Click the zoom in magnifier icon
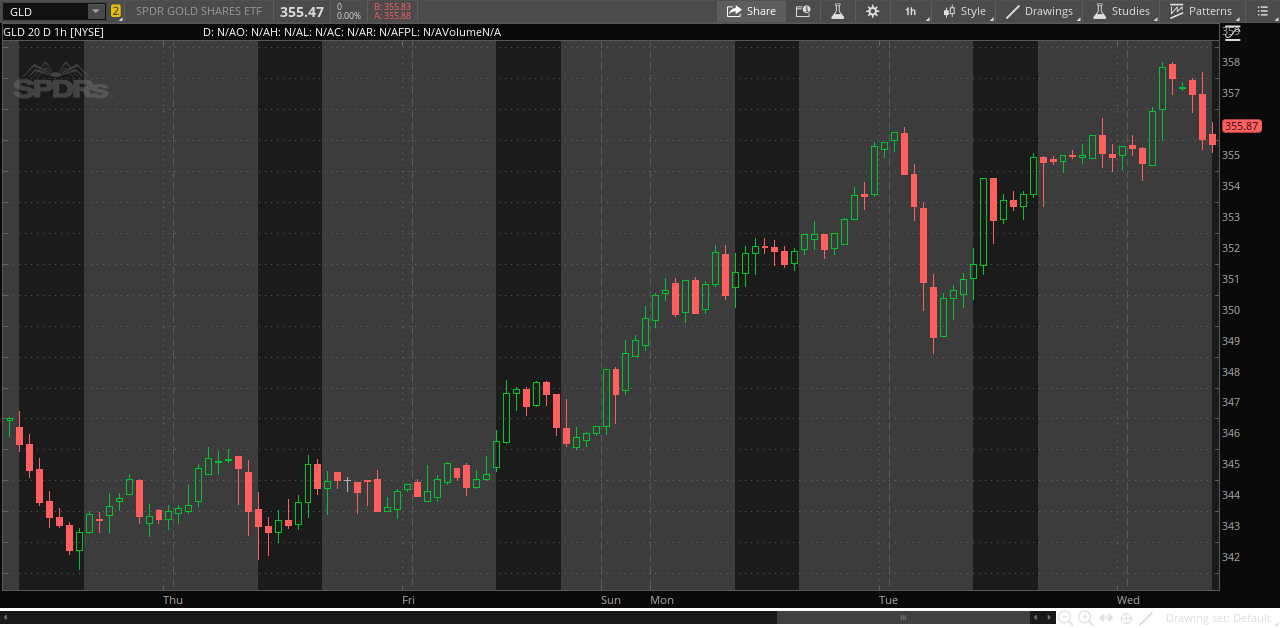The height and width of the screenshot is (628, 1280). tap(1086, 619)
